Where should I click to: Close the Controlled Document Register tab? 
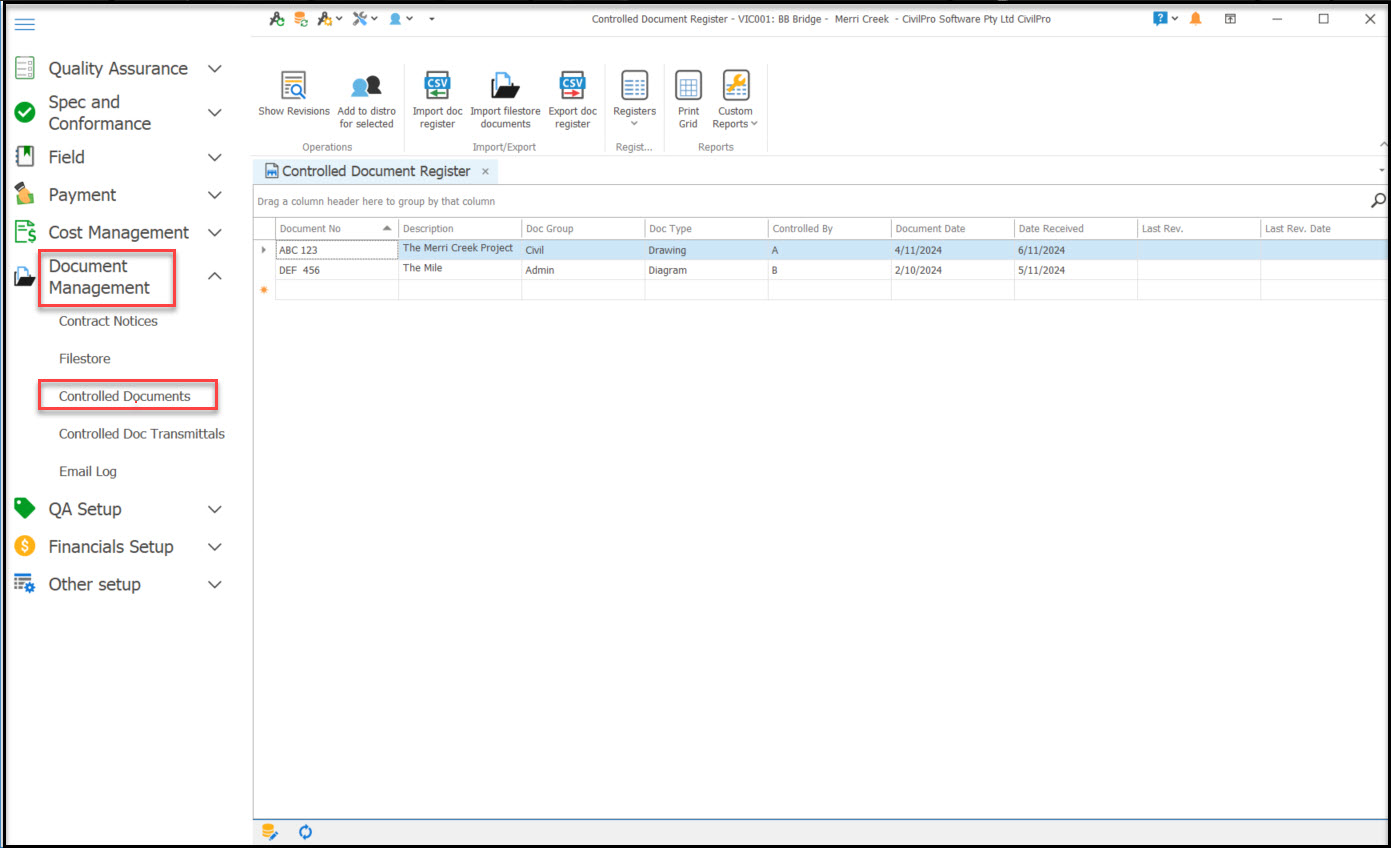(485, 172)
